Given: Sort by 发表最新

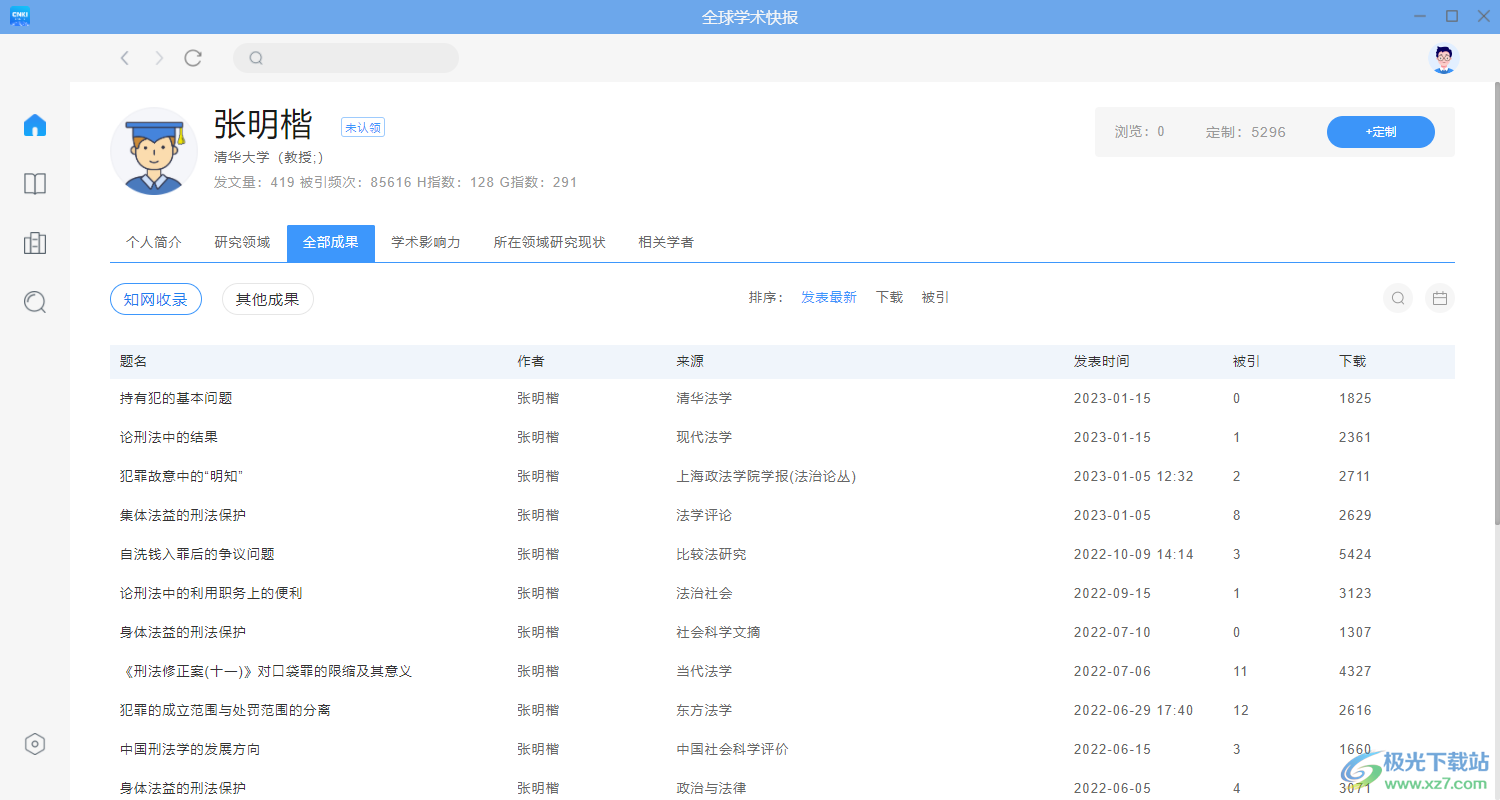Looking at the screenshot, I should coord(828,296).
